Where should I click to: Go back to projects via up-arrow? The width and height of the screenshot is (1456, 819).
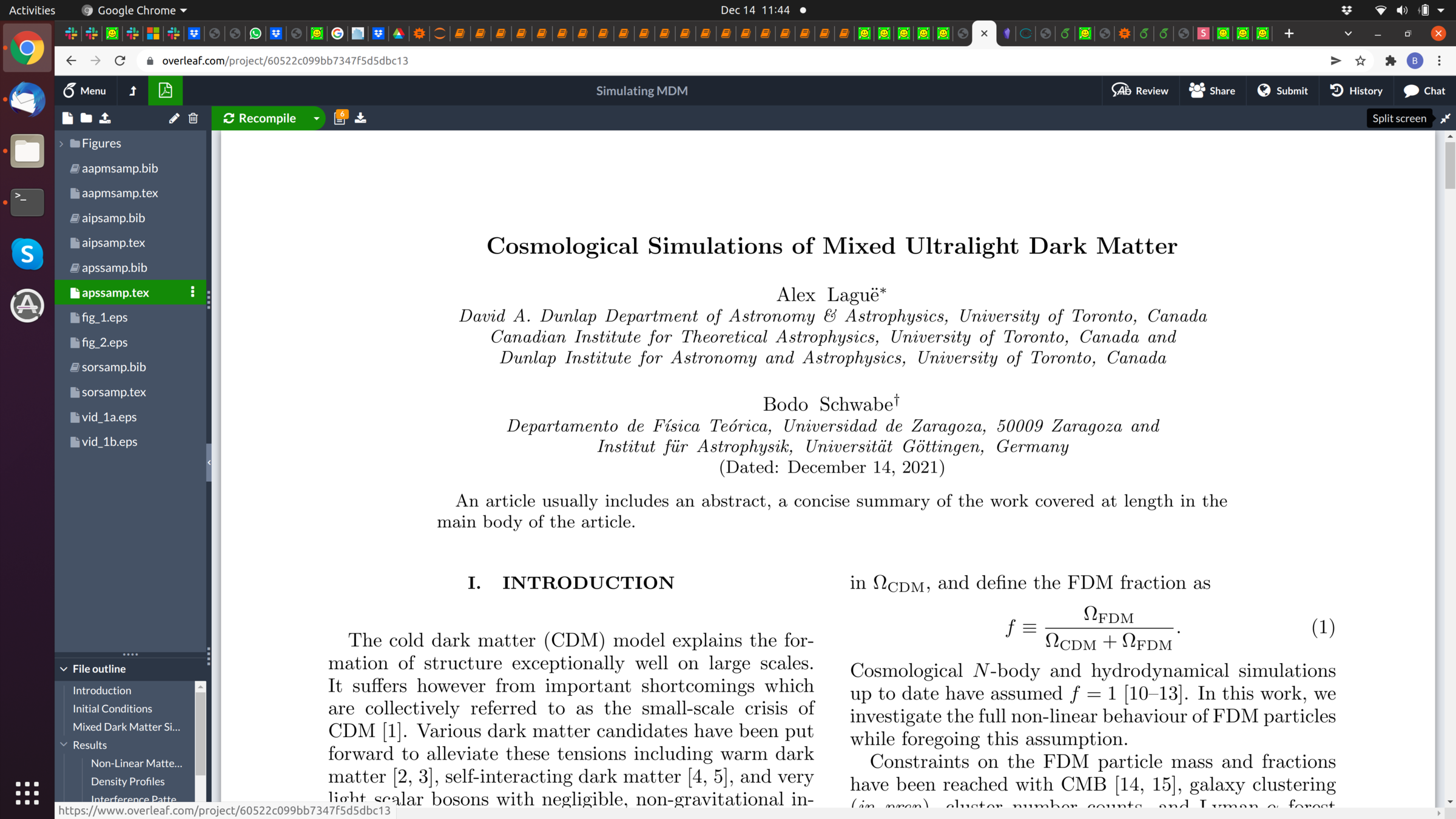pos(133,91)
